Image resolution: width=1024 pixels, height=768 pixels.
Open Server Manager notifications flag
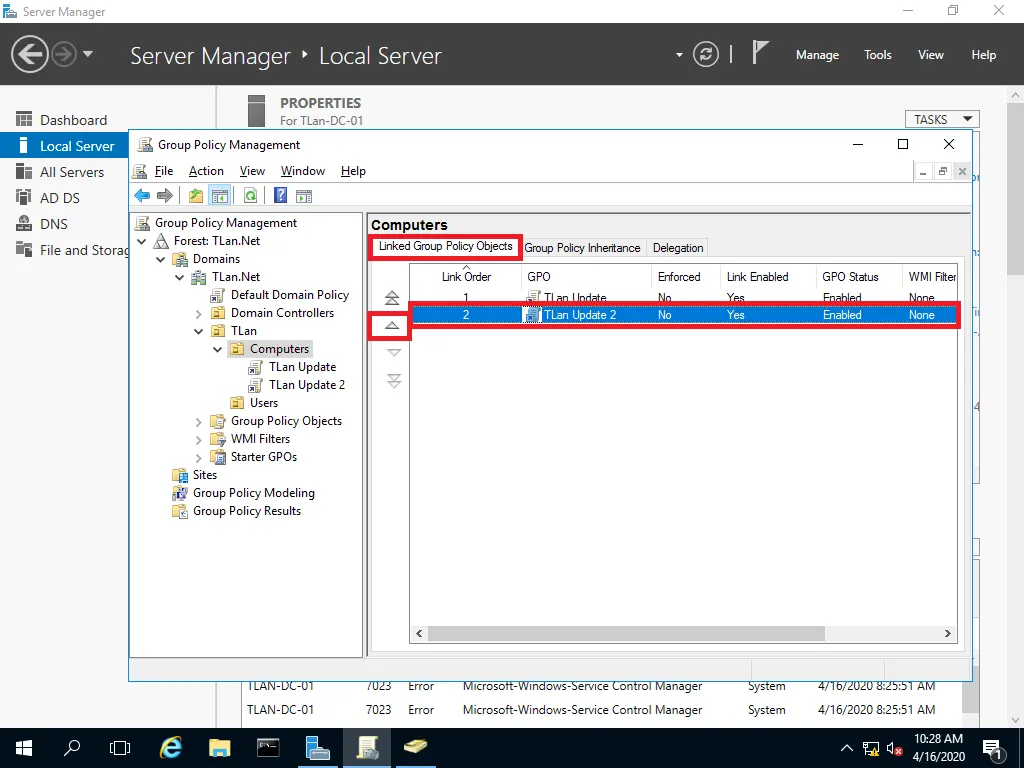(760, 53)
